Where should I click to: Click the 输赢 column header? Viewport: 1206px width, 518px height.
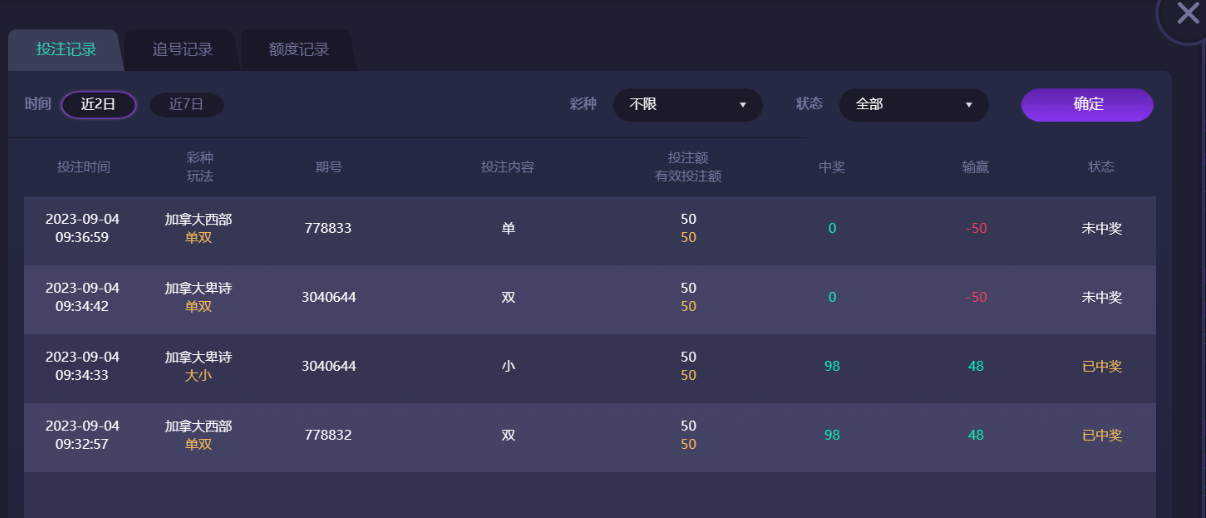976,167
